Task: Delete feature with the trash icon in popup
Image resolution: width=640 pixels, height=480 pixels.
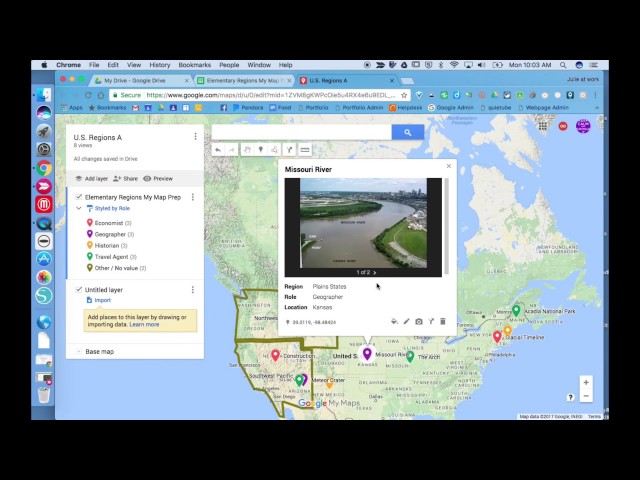Action: tap(443, 322)
